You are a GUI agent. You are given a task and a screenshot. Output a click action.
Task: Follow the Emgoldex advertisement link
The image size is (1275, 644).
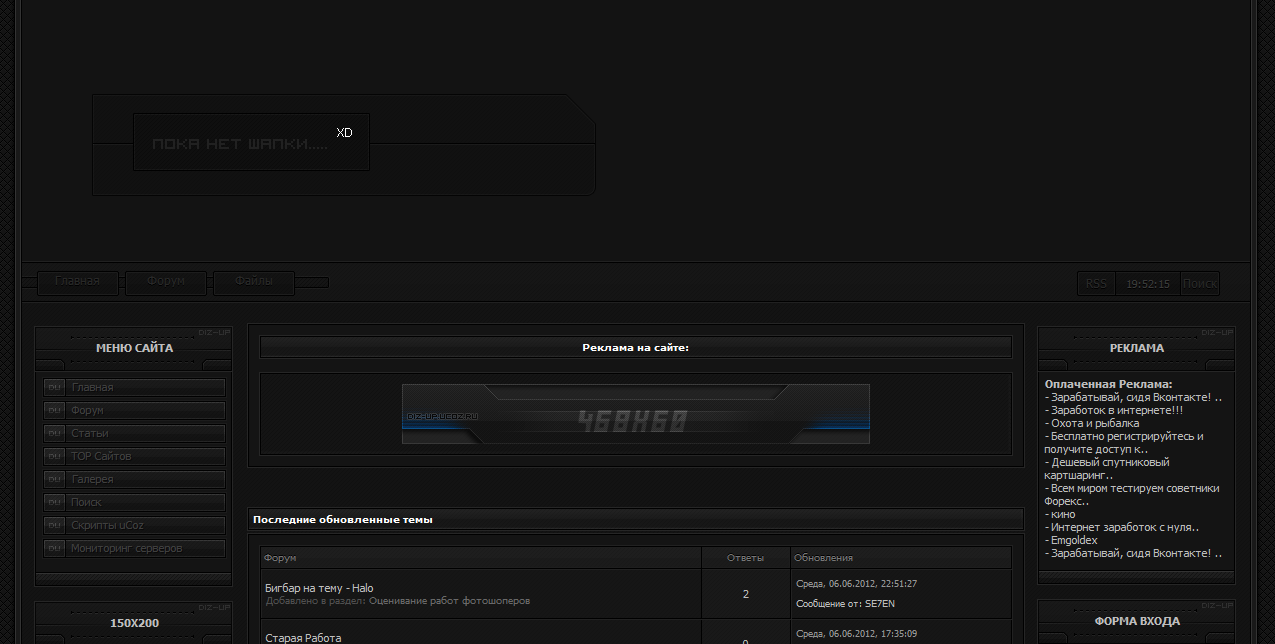(1074, 540)
